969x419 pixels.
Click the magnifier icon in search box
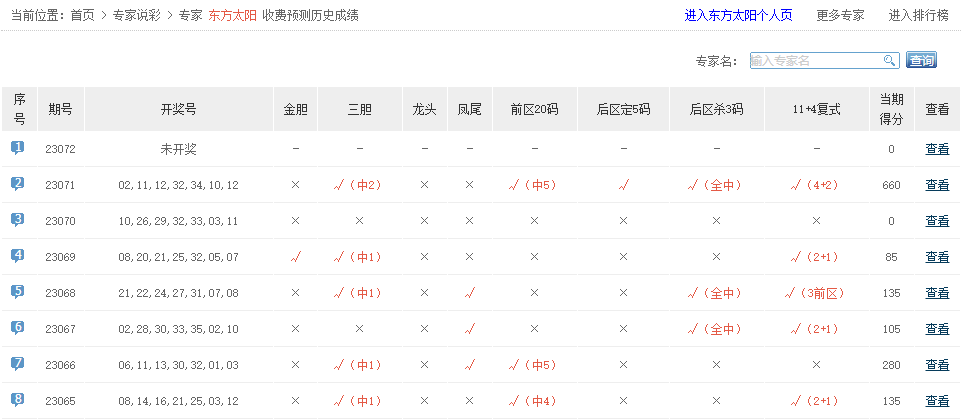pos(889,61)
